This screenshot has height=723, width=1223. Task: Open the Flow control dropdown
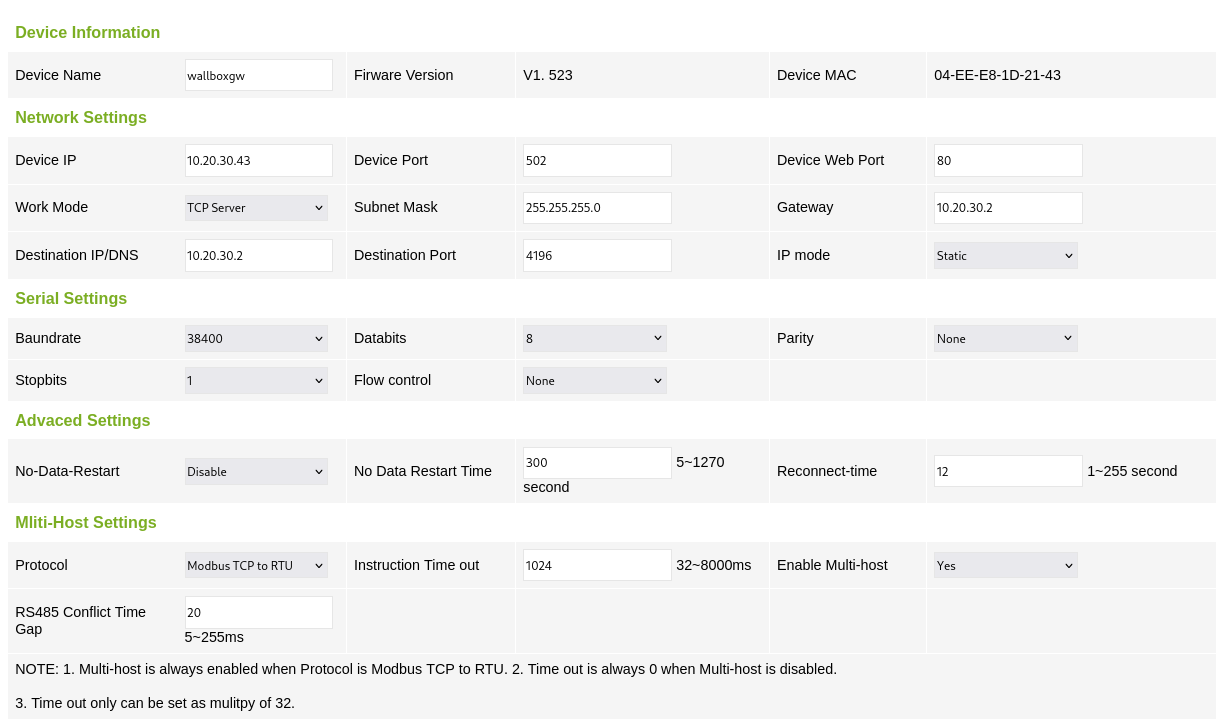(x=595, y=380)
